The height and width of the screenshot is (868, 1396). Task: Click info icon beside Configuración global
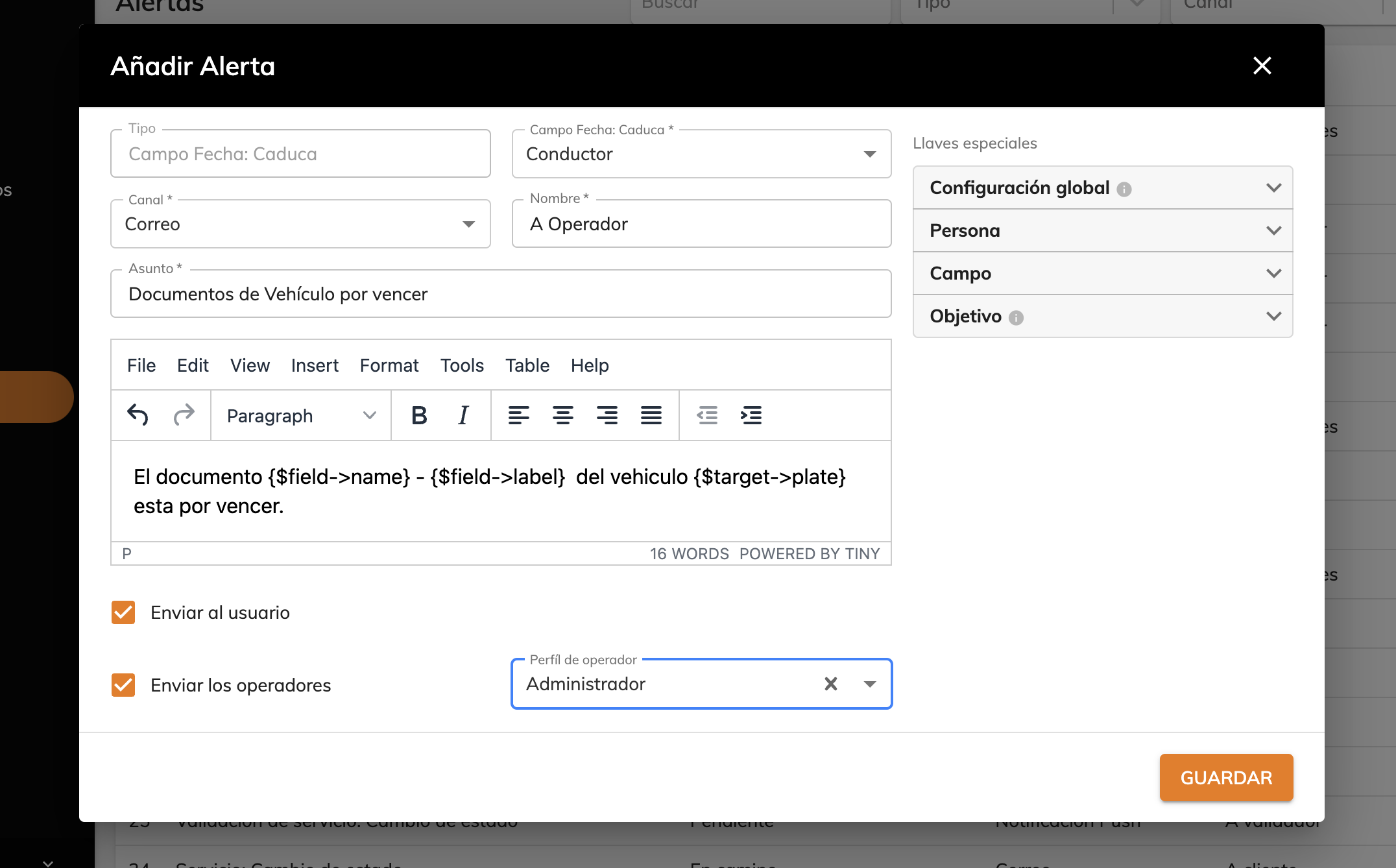[1124, 189]
